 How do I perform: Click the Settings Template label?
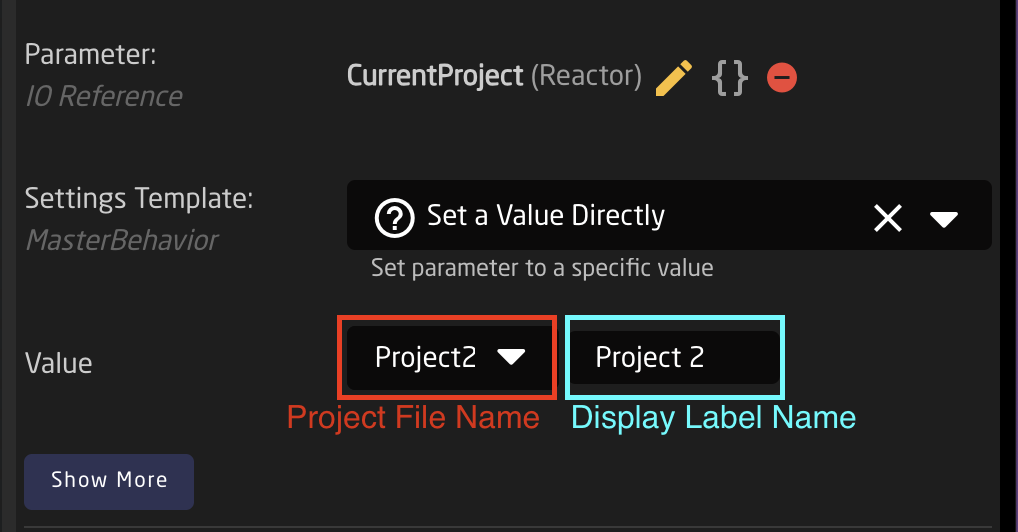(x=139, y=198)
